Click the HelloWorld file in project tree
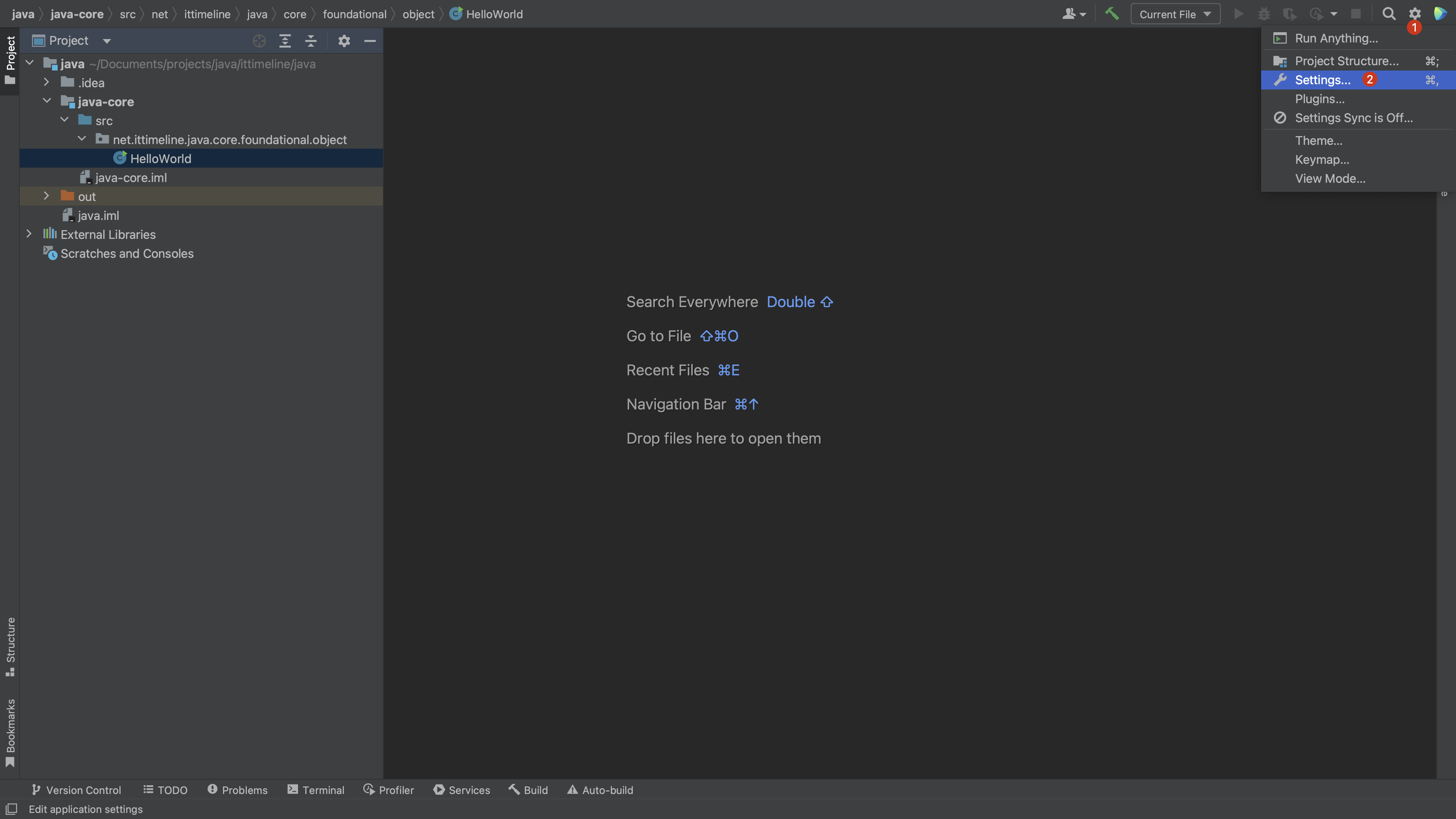This screenshot has width=1456, height=819. [160, 158]
